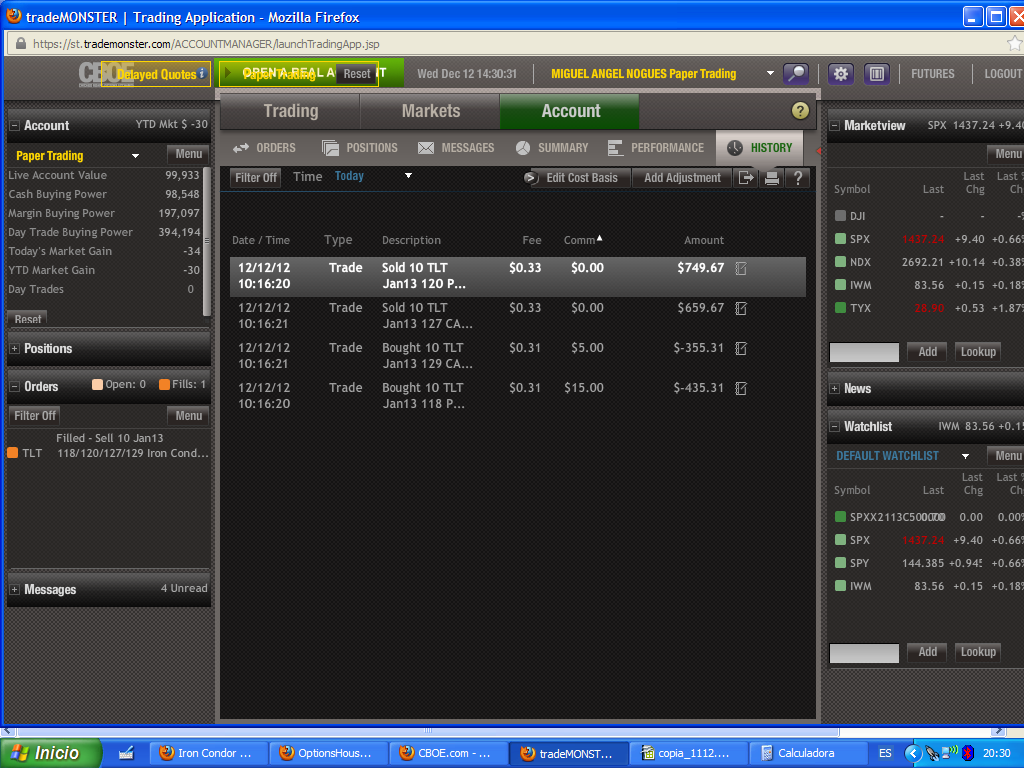Screen dimensions: 1024x768
Task: Open note icon for $-435.31 trade
Action: click(x=741, y=389)
